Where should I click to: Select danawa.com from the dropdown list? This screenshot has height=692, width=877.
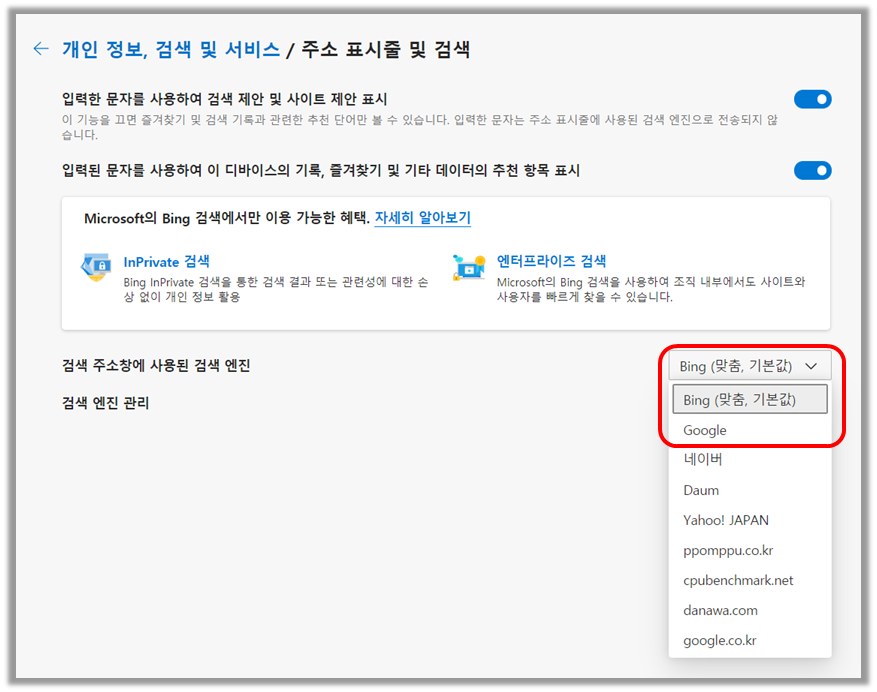click(749, 610)
